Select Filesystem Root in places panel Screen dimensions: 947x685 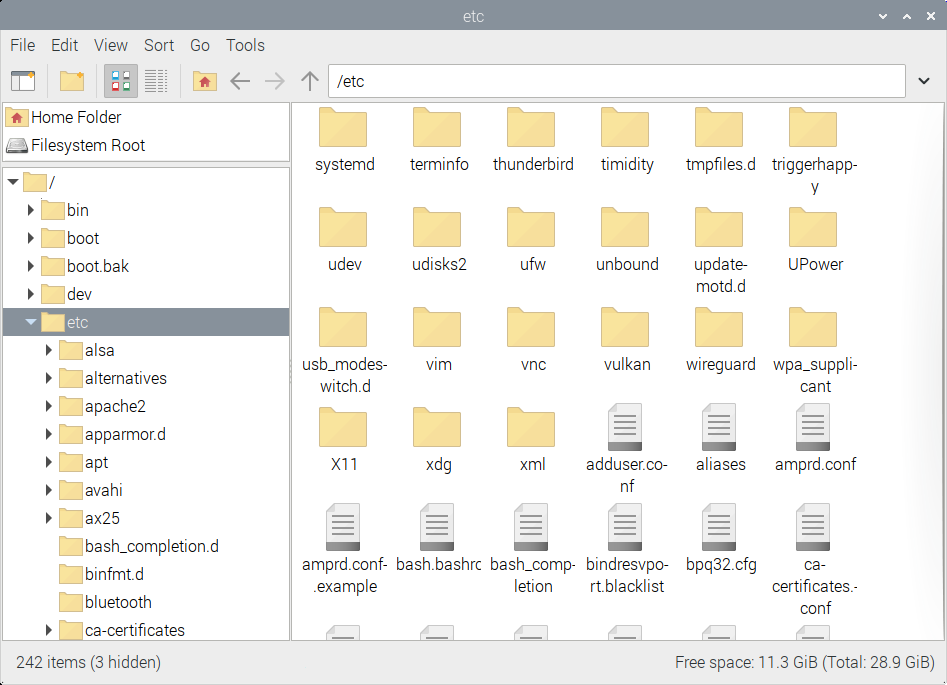pos(87,145)
